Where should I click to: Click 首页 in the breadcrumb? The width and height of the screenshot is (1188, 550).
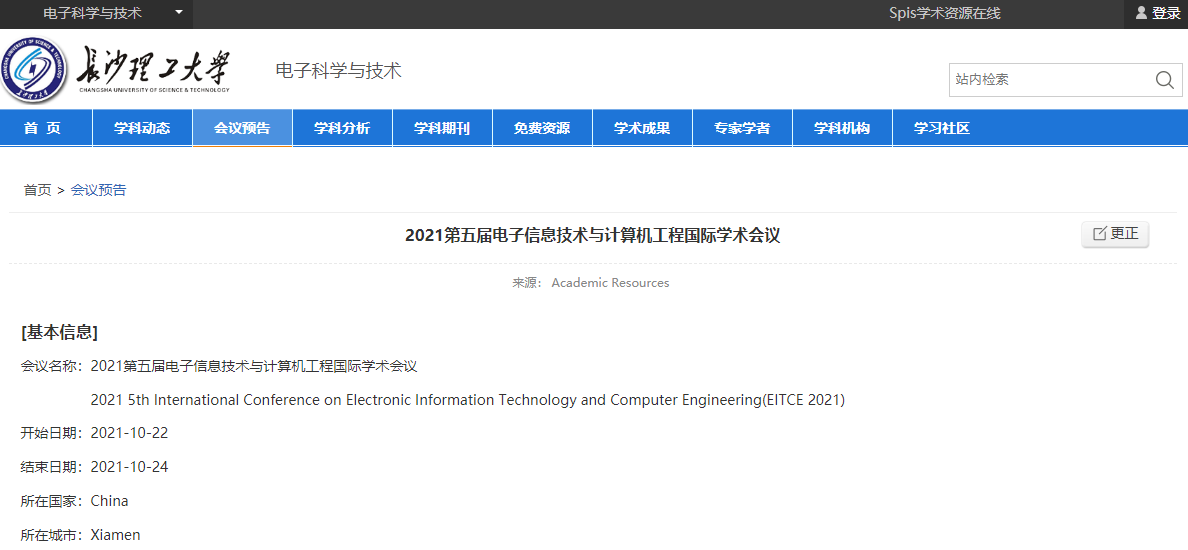37,190
